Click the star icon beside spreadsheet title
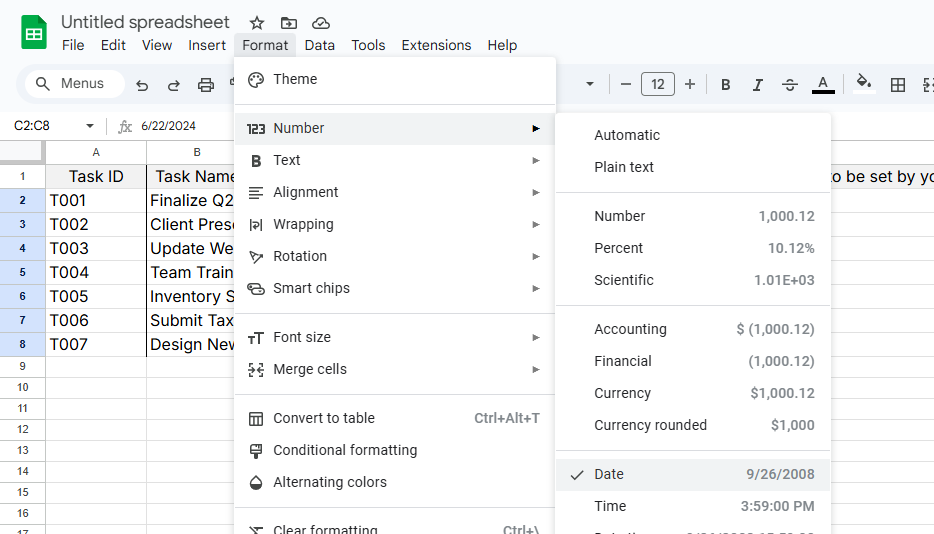 (257, 23)
